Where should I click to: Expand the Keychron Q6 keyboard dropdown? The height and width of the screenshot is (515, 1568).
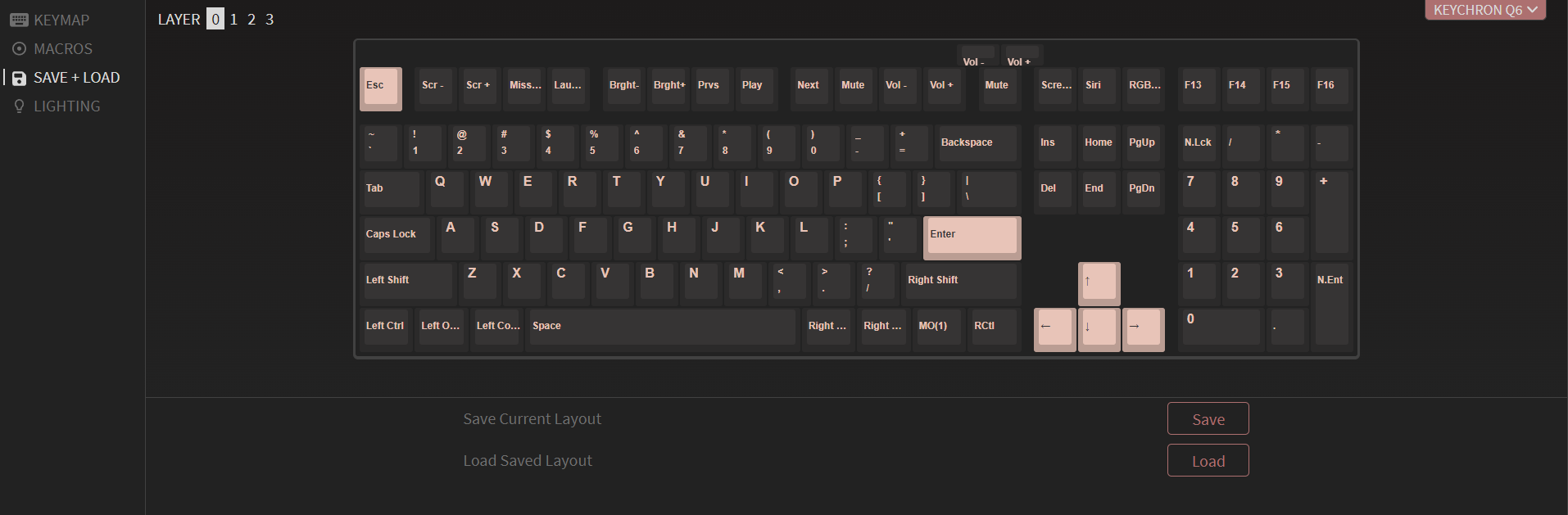click(1484, 10)
